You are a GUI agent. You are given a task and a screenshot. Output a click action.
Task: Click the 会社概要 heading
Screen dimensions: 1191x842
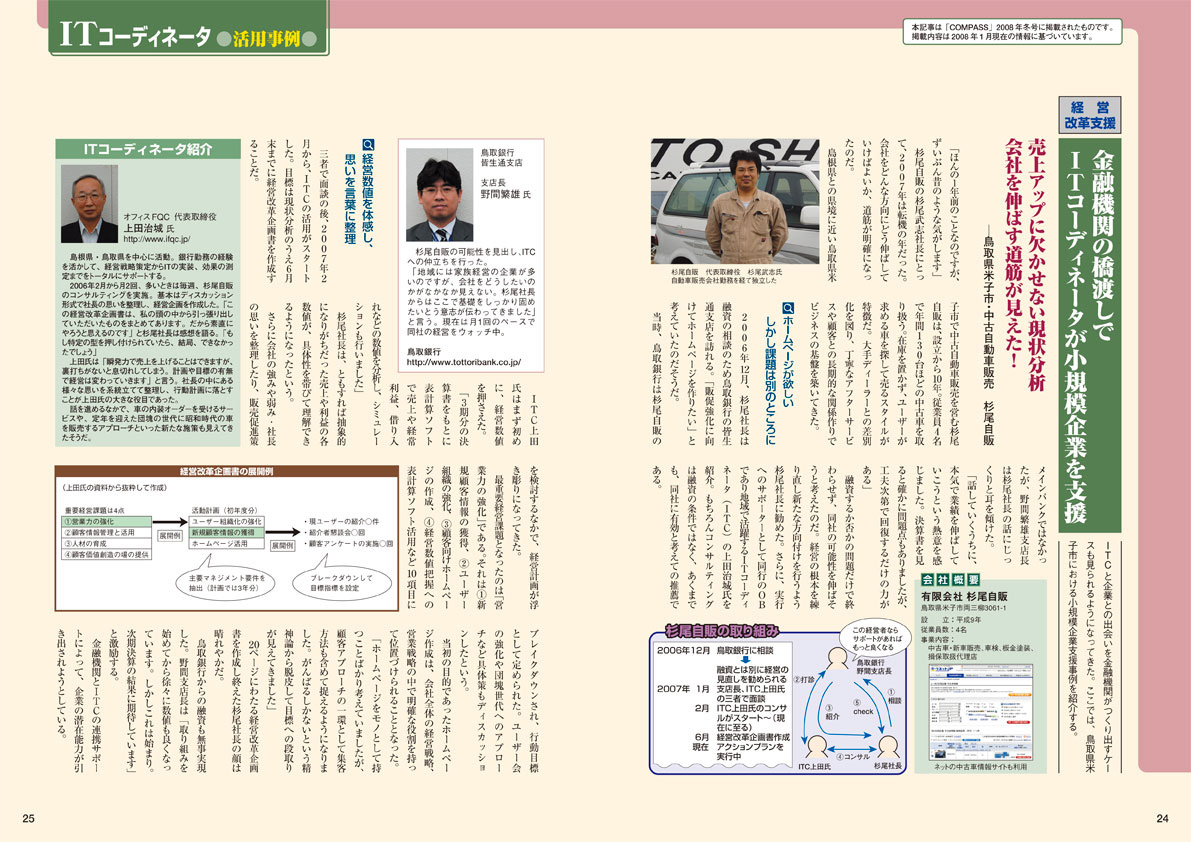[x=949, y=579]
